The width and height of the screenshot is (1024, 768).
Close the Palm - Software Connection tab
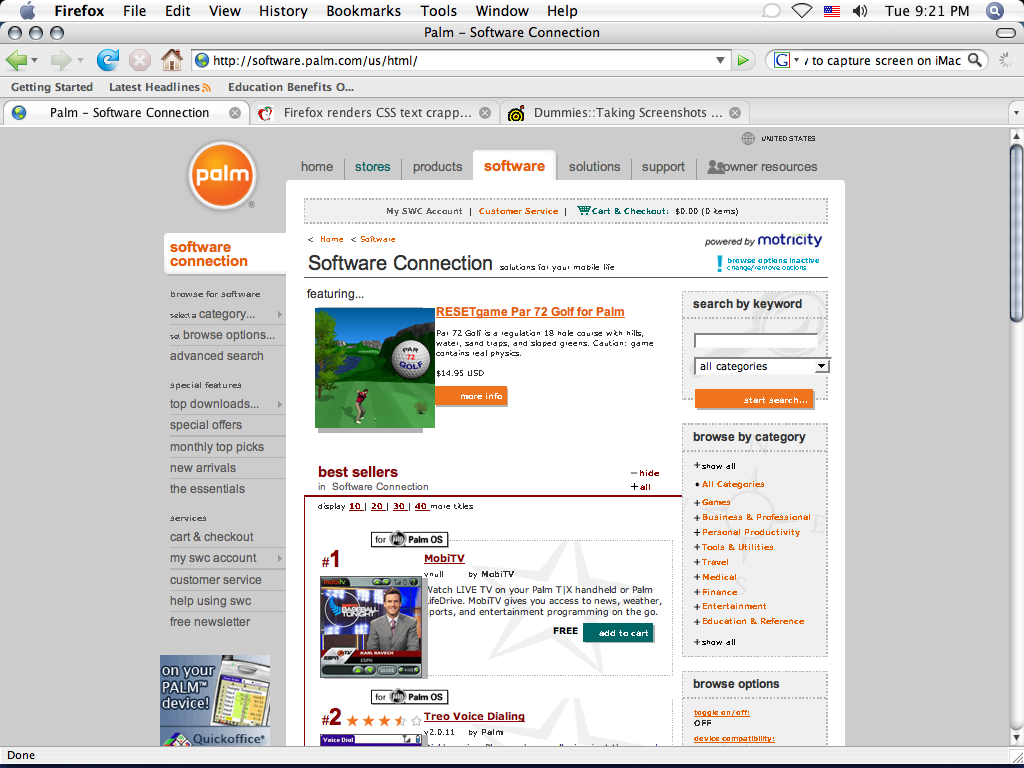pos(234,113)
